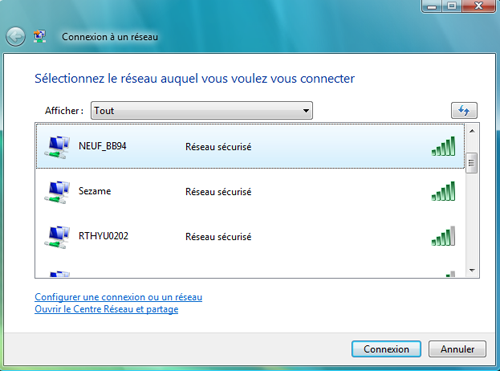Click Sezame signal strength bars

coord(443,191)
